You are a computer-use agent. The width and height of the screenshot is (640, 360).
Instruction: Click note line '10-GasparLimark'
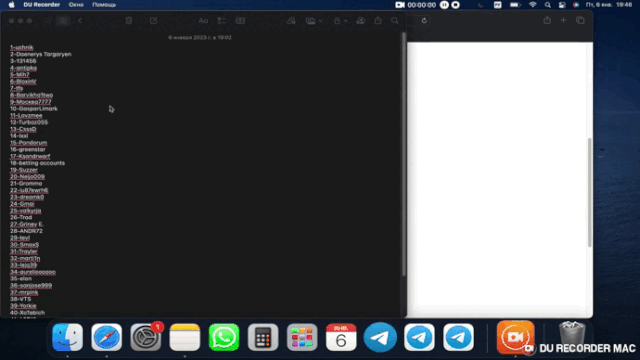click(34, 109)
